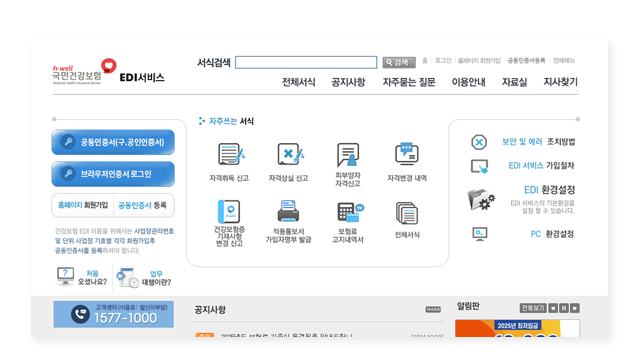Click the 보안 및 에러 조치방법 X icon
The height and width of the screenshot is (362, 640).
tap(479, 142)
